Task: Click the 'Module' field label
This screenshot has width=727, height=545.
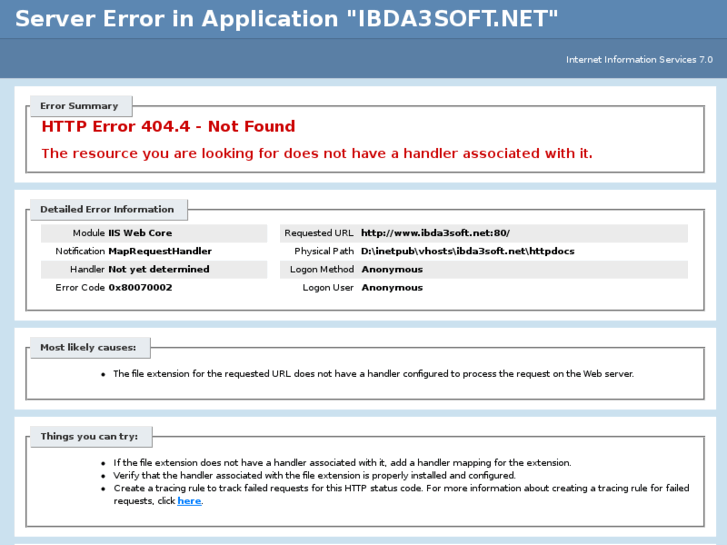Action: pyautogui.click(x=89, y=233)
